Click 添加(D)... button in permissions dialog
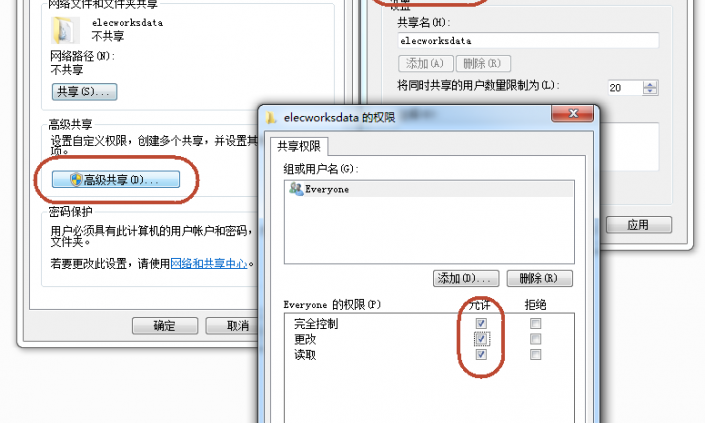This screenshot has width=705, height=423. pyautogui.click(x=466, y=278)
